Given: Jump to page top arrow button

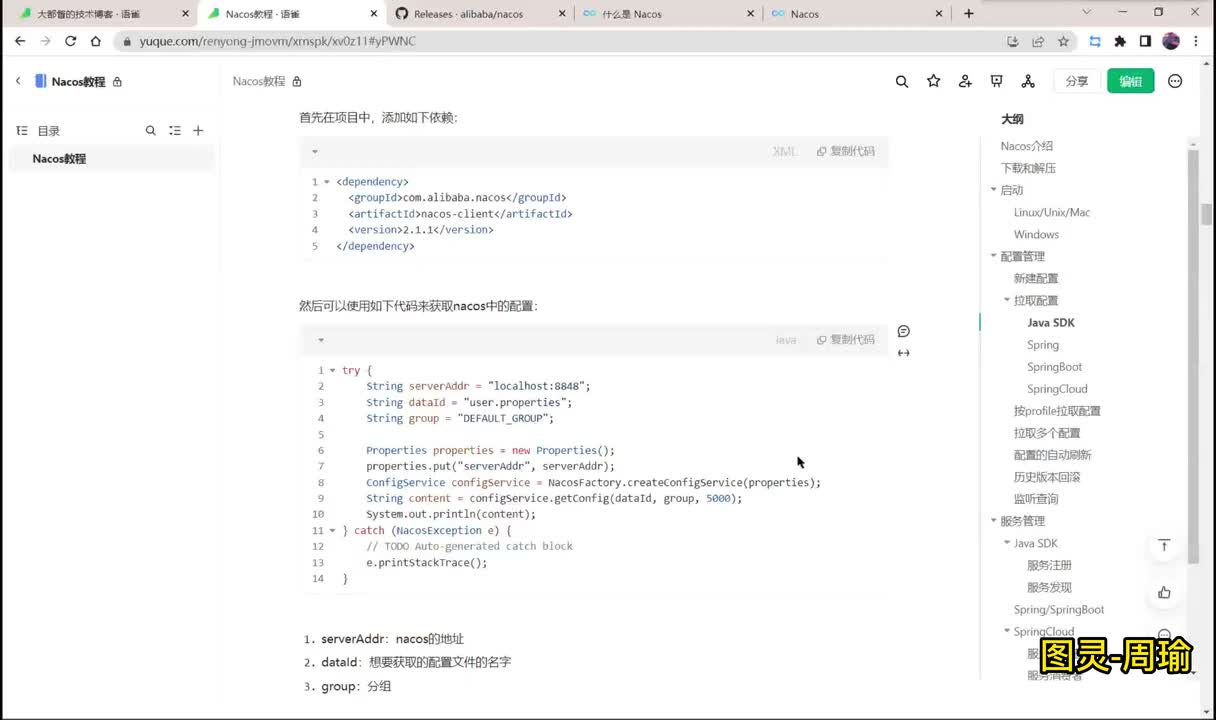Looking at the screenshot, I should pos(1164,545).
